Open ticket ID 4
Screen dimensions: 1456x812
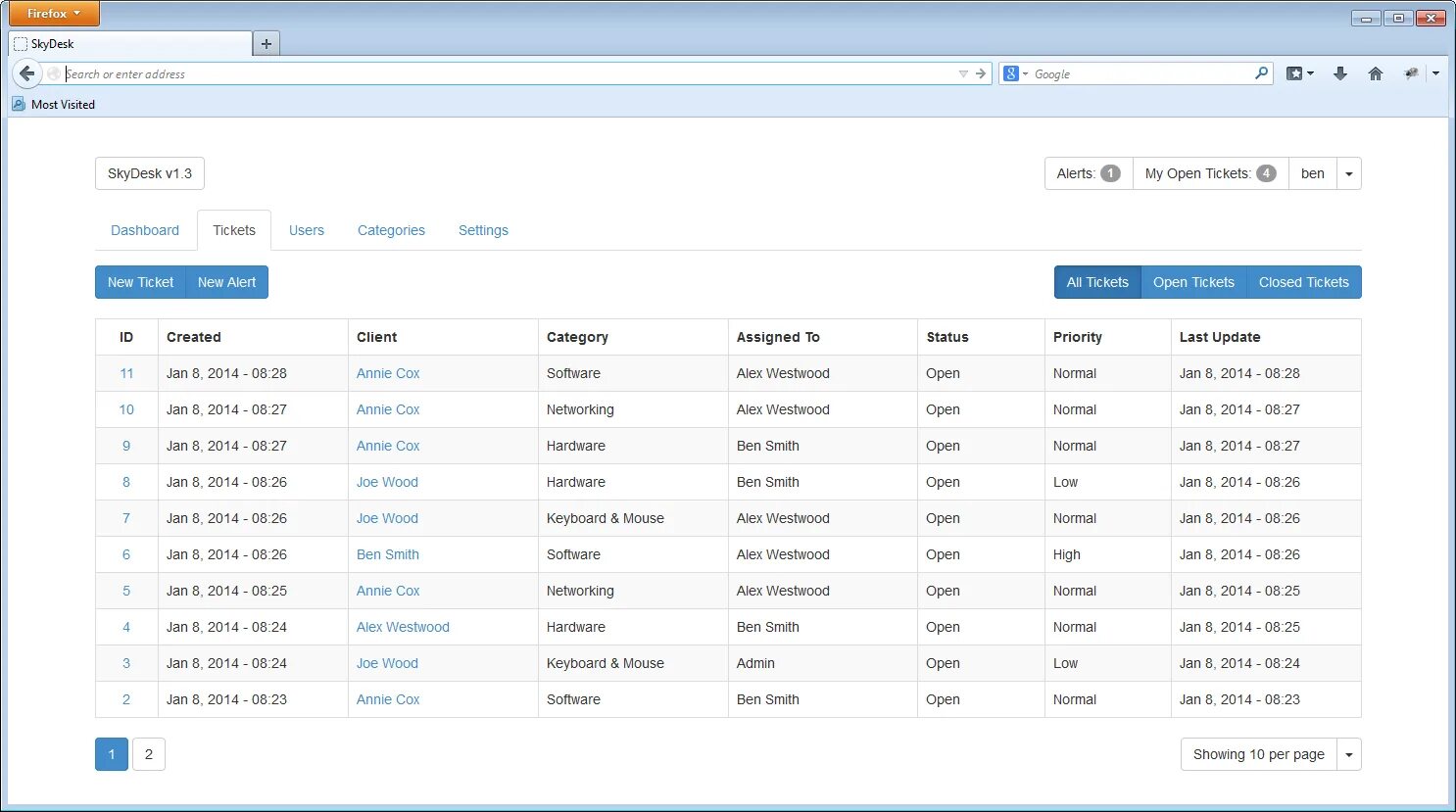[126, 627]
